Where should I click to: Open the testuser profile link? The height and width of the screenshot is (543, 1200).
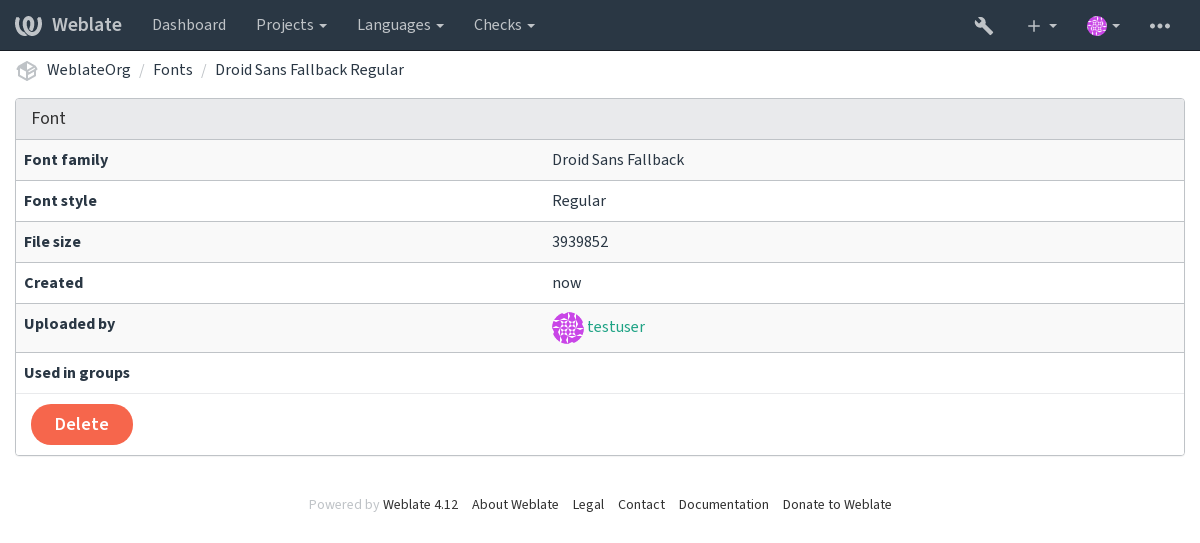pyautogui.click(x=616, y=327)
